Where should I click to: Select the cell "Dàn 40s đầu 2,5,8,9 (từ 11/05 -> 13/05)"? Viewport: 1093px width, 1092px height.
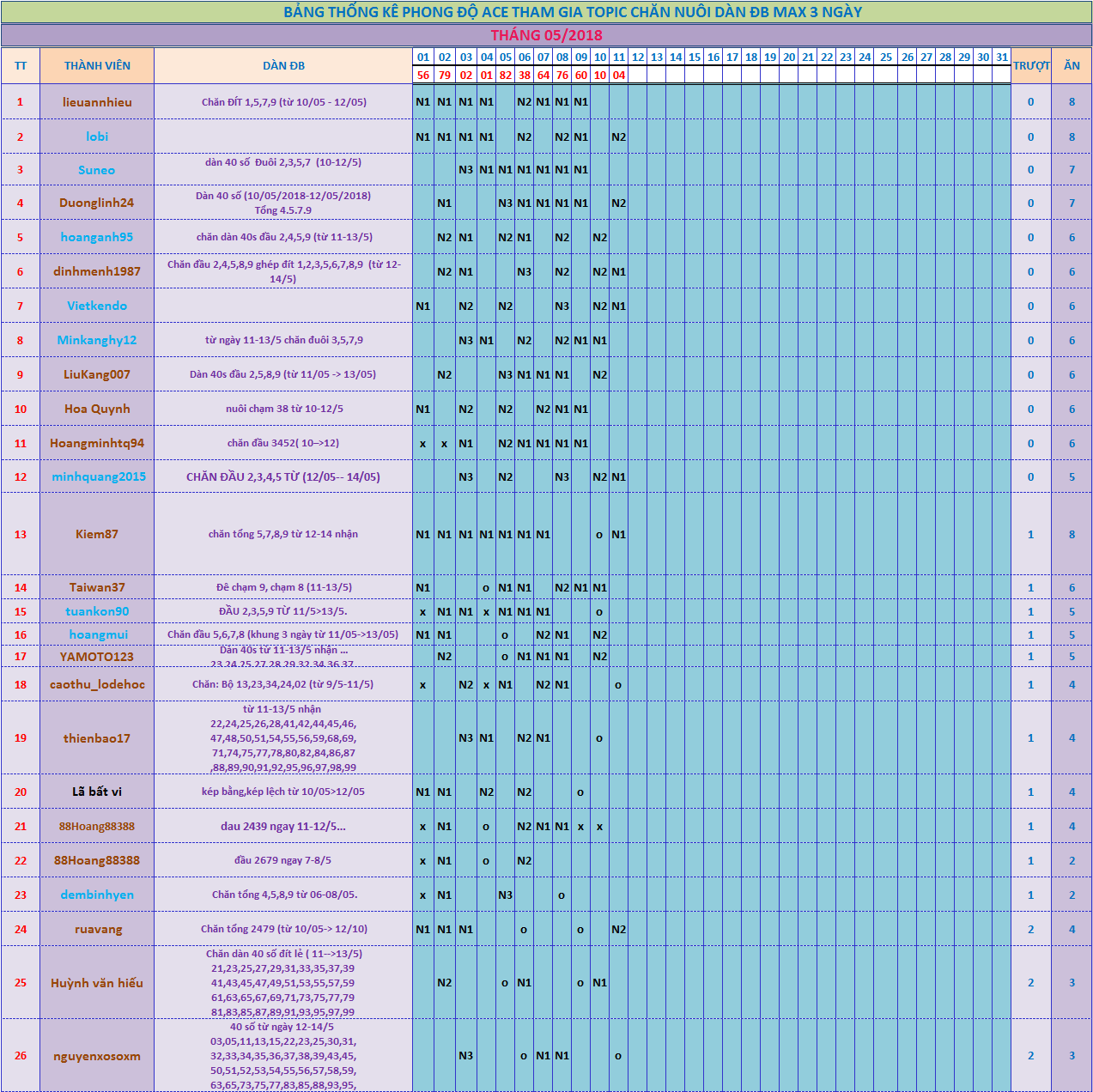[283, 374]
